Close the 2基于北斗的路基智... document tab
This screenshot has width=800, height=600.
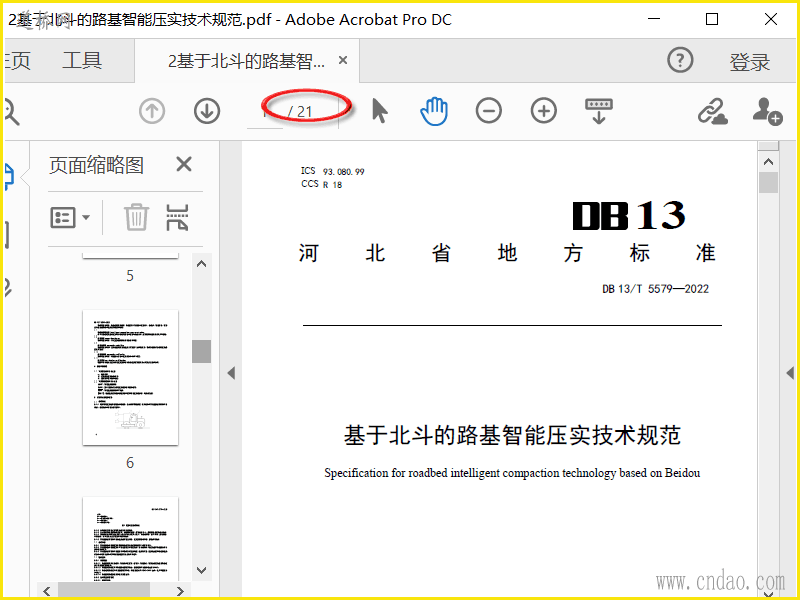coord(343,60)
